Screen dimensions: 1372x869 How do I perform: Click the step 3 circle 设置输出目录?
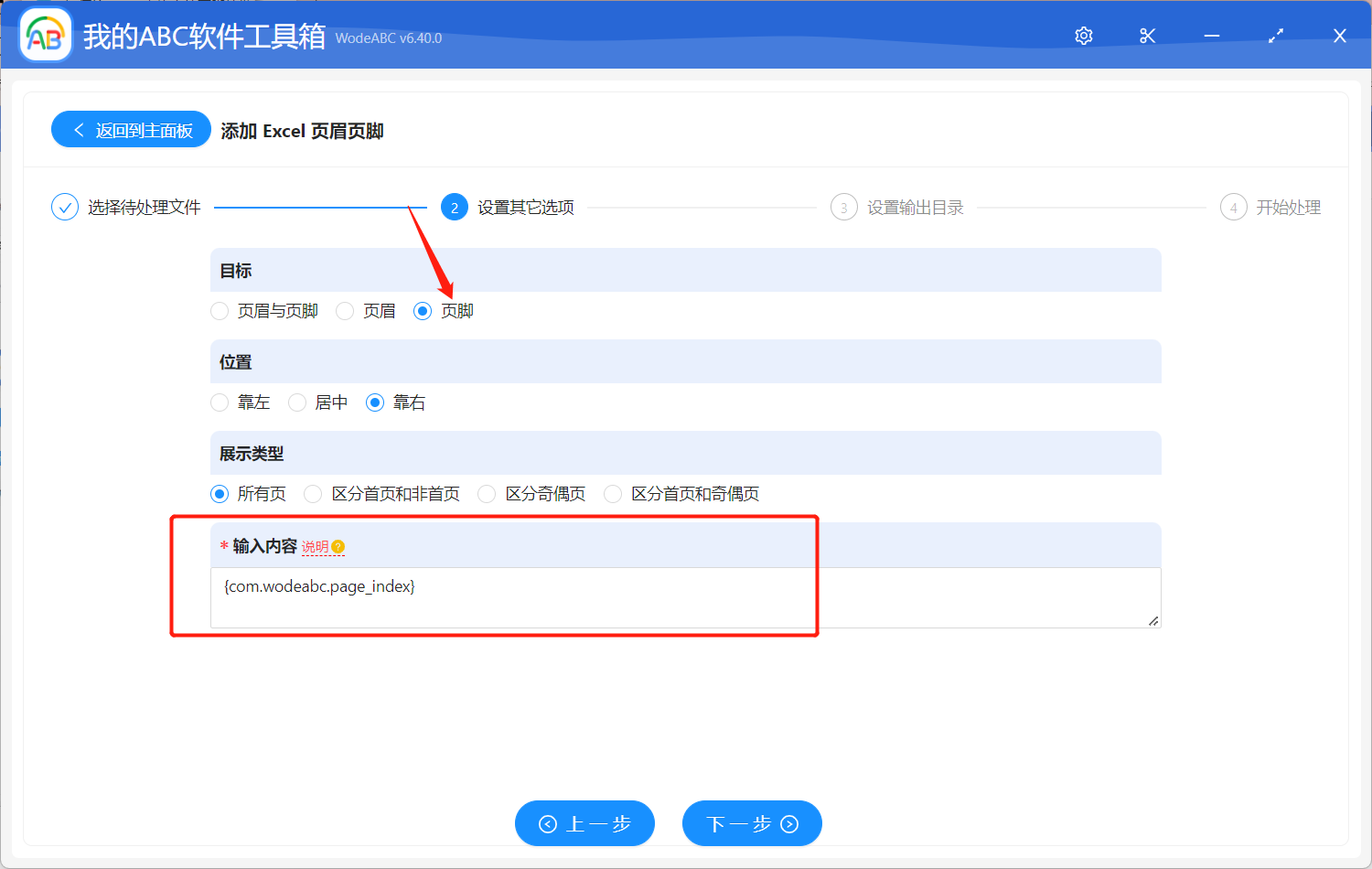point(843,207)
